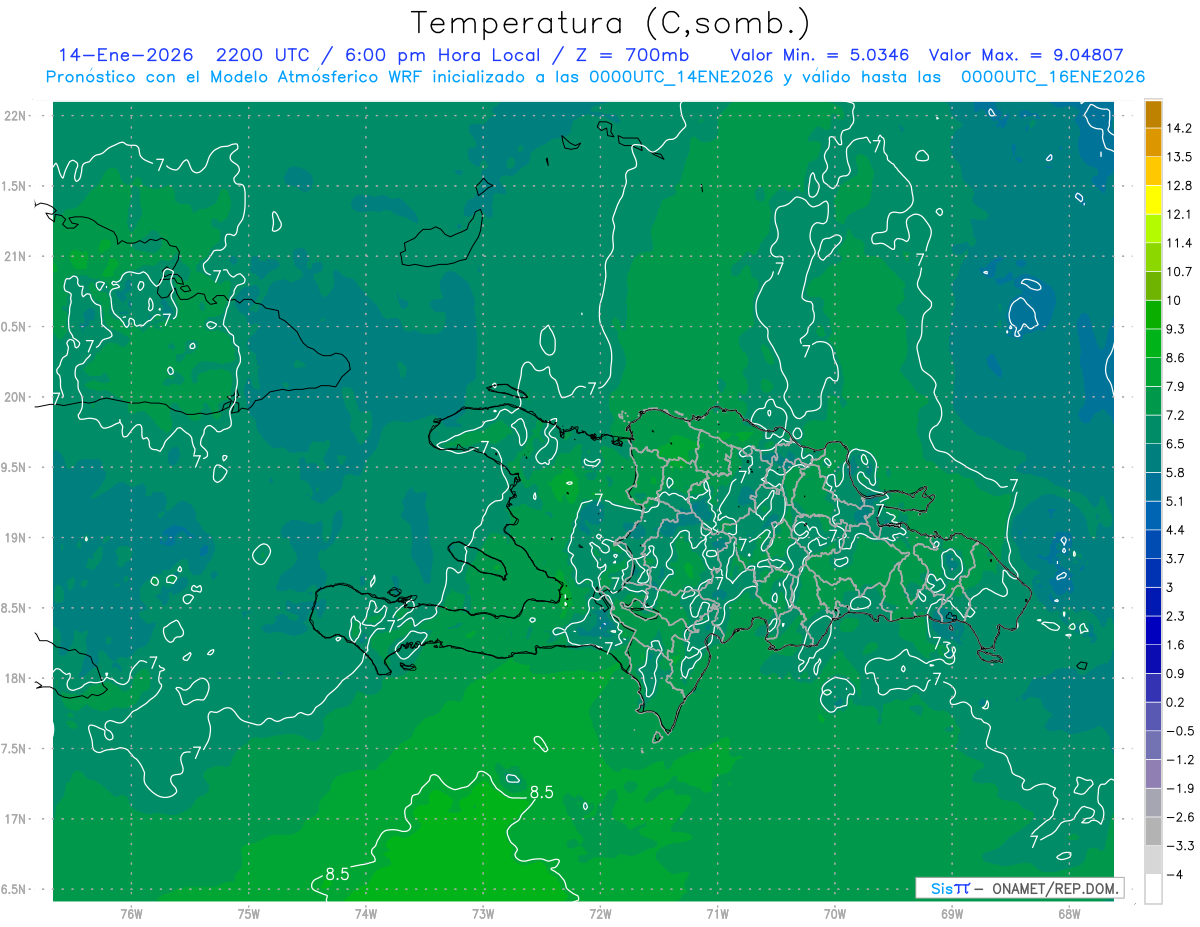This screenshot has width=1200, height=927.
Task: Click the "21N" latitude axis label
Action: (x=15, y=257)
